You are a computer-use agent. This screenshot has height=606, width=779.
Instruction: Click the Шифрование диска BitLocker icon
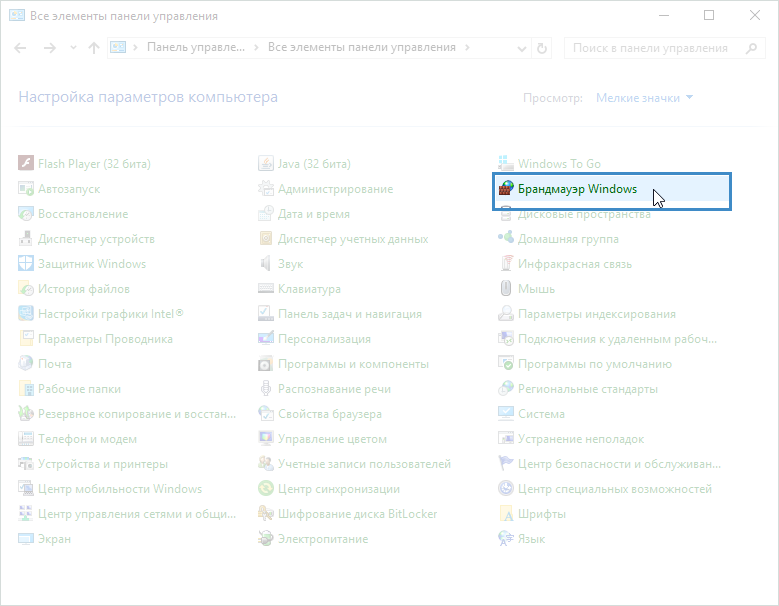coord(266,514)
